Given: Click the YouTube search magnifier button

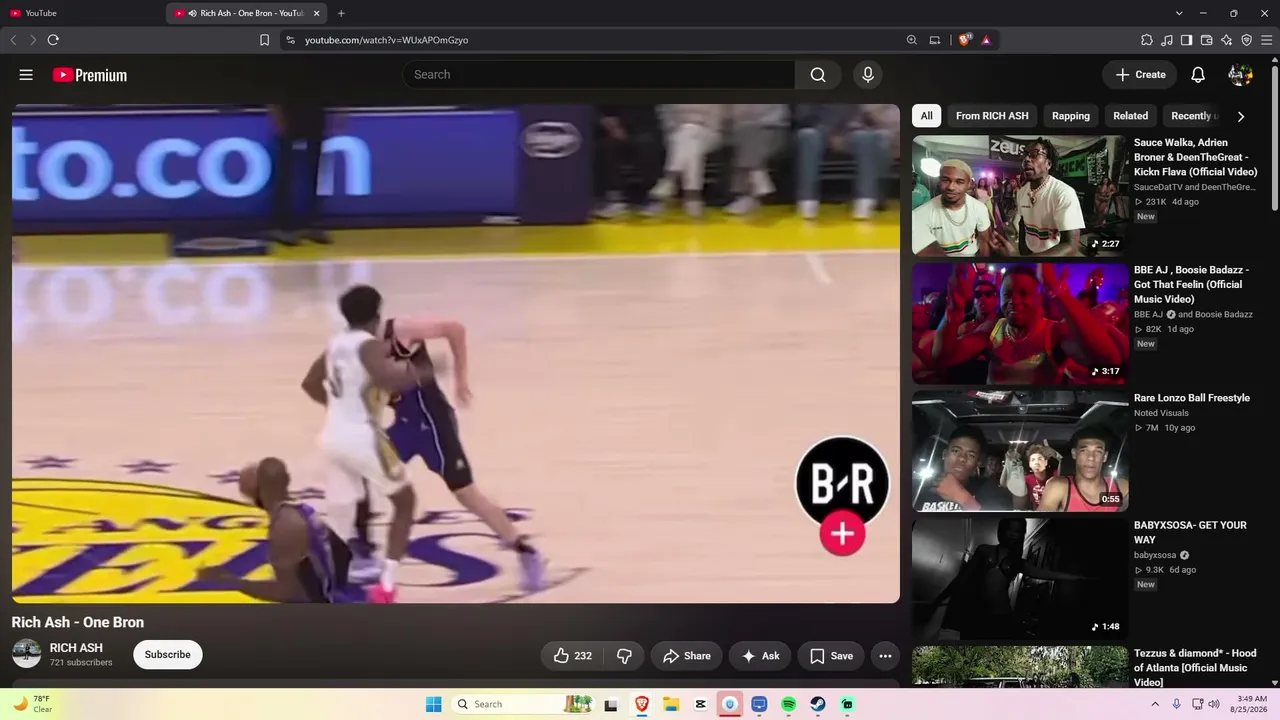Looking at the screenshot, I should [x=818, y=75].
